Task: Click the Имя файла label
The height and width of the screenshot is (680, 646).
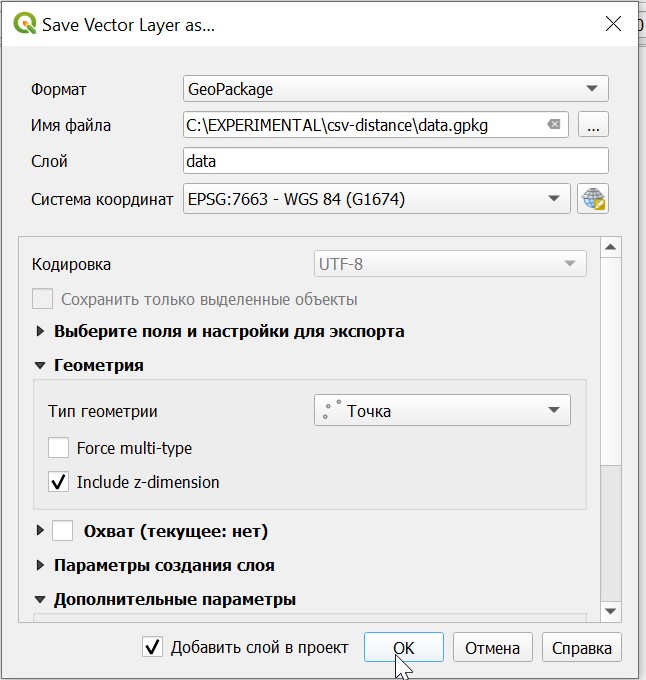Action: pyautogui.click(x=71, y=125)
